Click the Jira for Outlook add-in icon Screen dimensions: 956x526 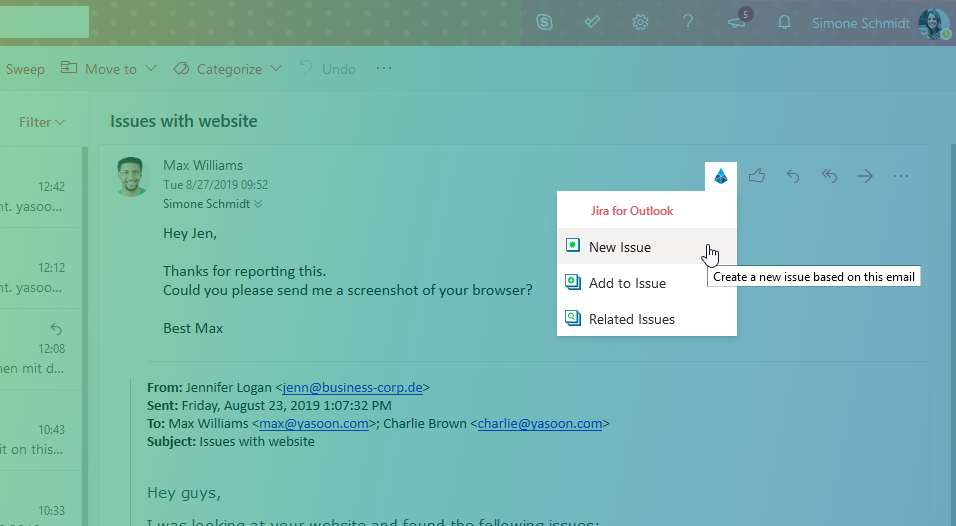[x=721, y=177]
